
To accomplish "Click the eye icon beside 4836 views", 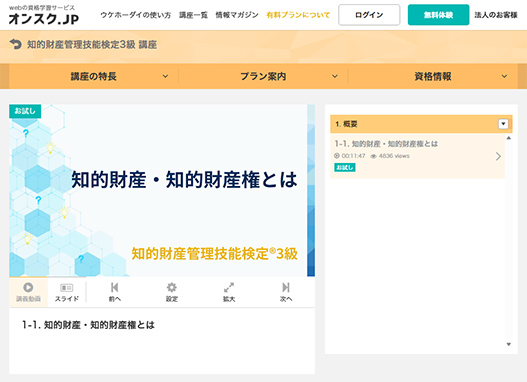I will pos(373,156).
